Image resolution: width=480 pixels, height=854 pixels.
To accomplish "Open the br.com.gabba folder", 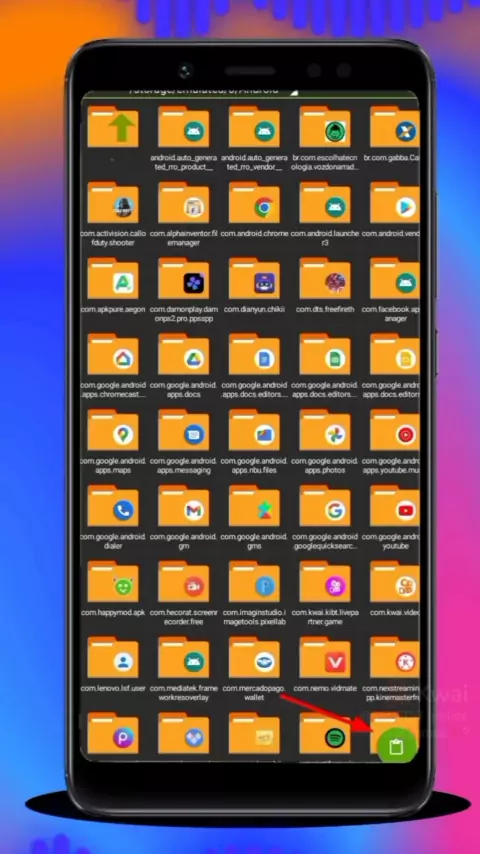I will (x=394, y=127).
